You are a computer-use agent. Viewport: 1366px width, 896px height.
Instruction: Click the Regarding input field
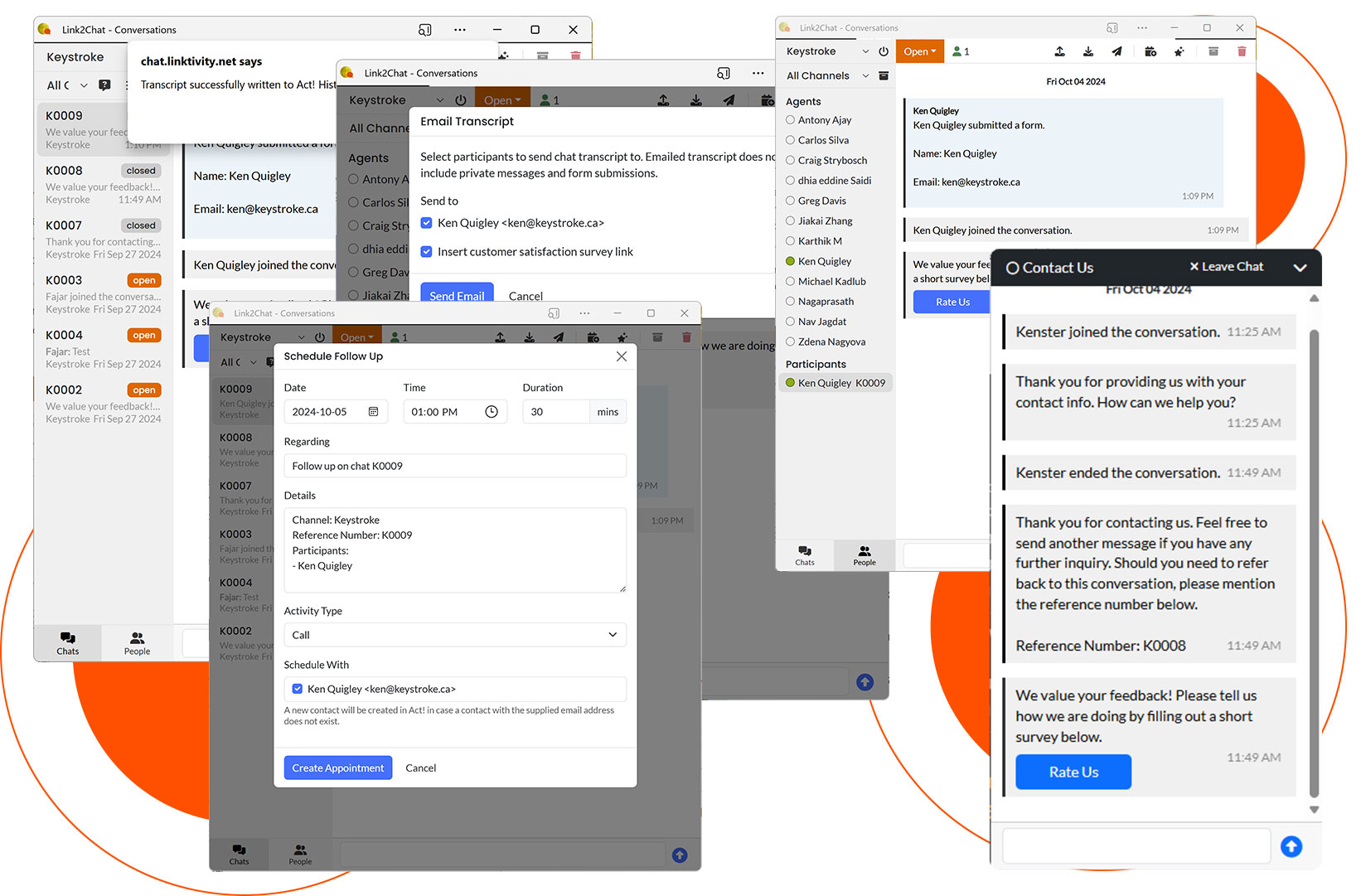click(455, 466)
